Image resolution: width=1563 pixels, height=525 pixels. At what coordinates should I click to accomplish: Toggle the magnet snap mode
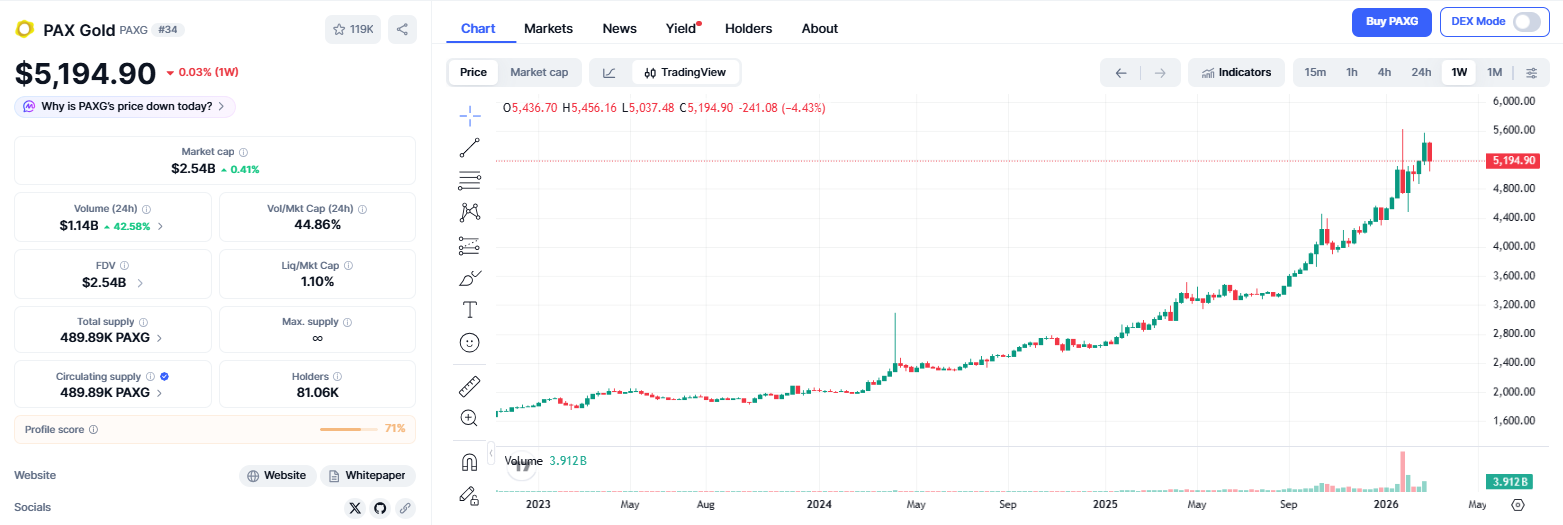pos(470,462)
